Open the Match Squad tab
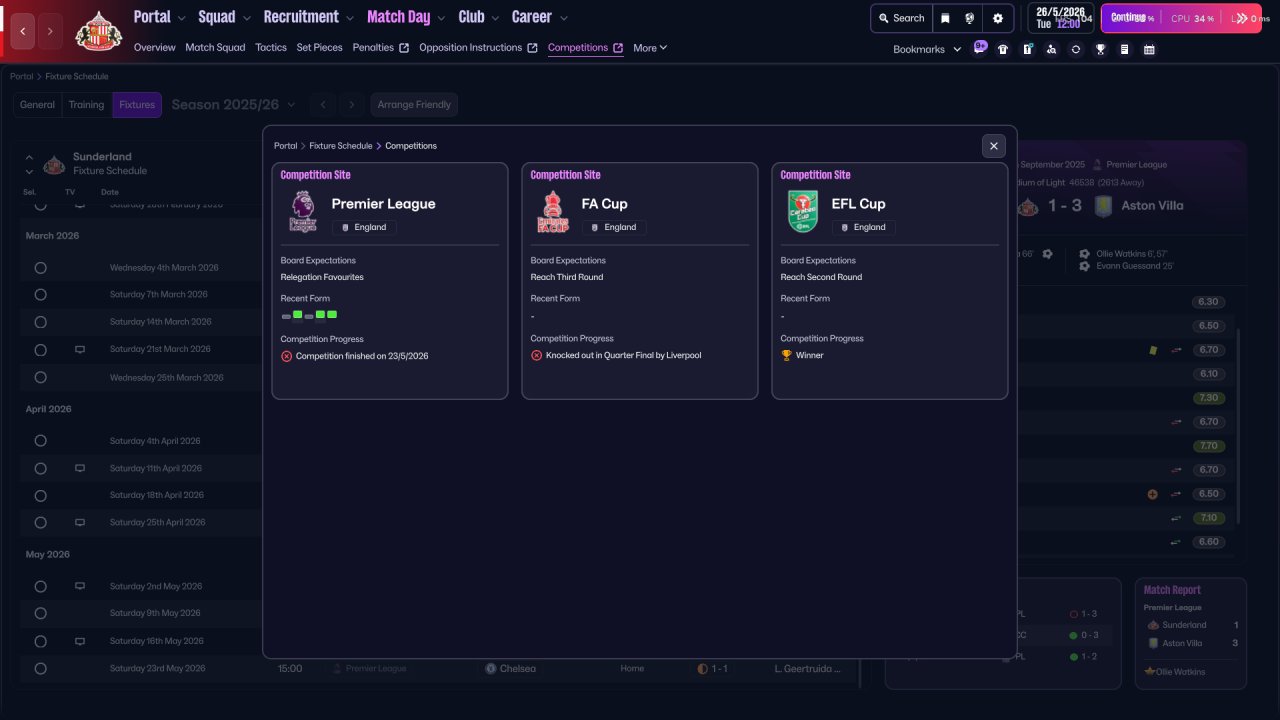 pos(215,48)
